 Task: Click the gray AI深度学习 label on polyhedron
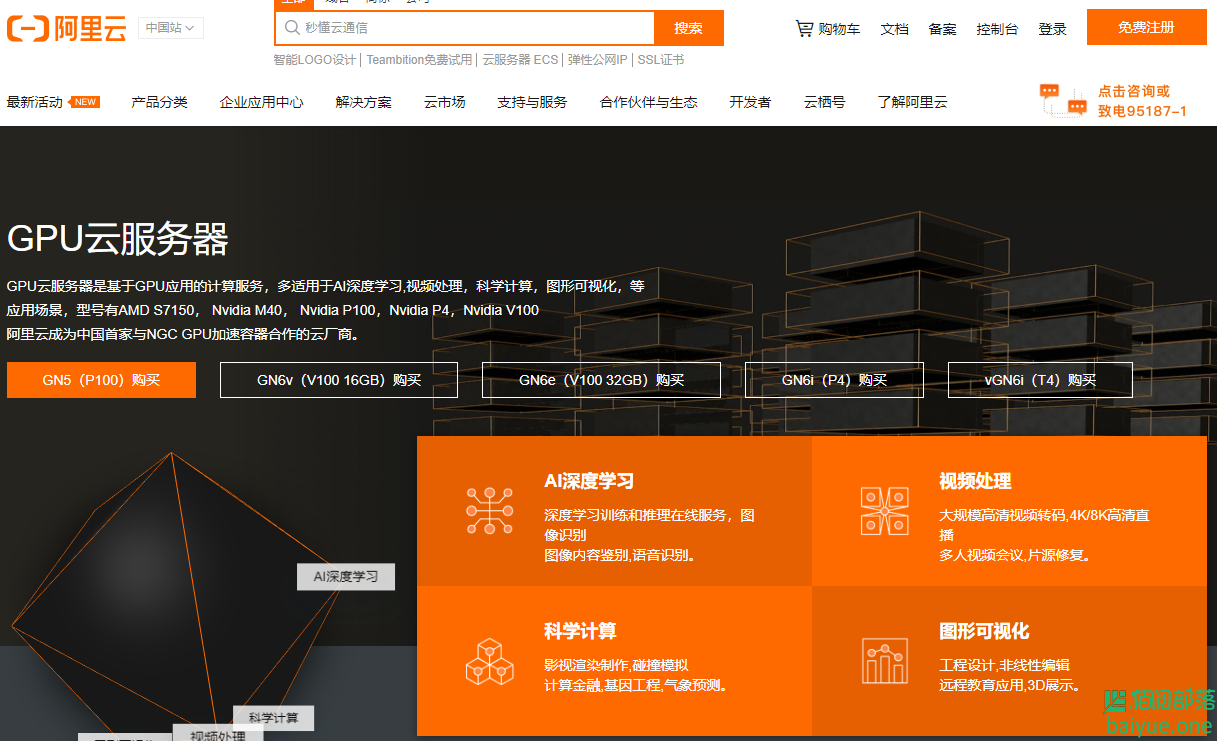[346, 577]
